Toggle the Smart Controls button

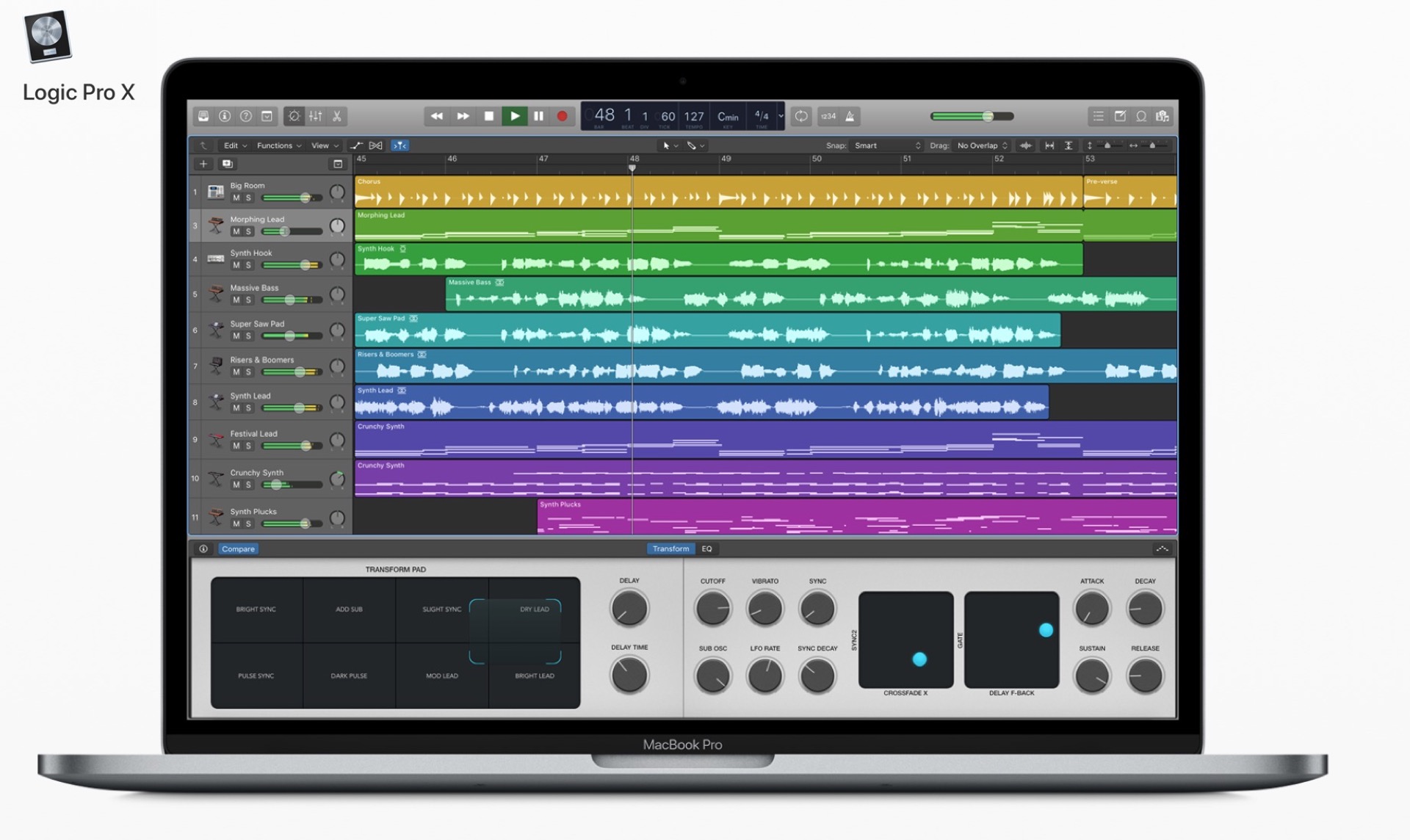(294, 116)
